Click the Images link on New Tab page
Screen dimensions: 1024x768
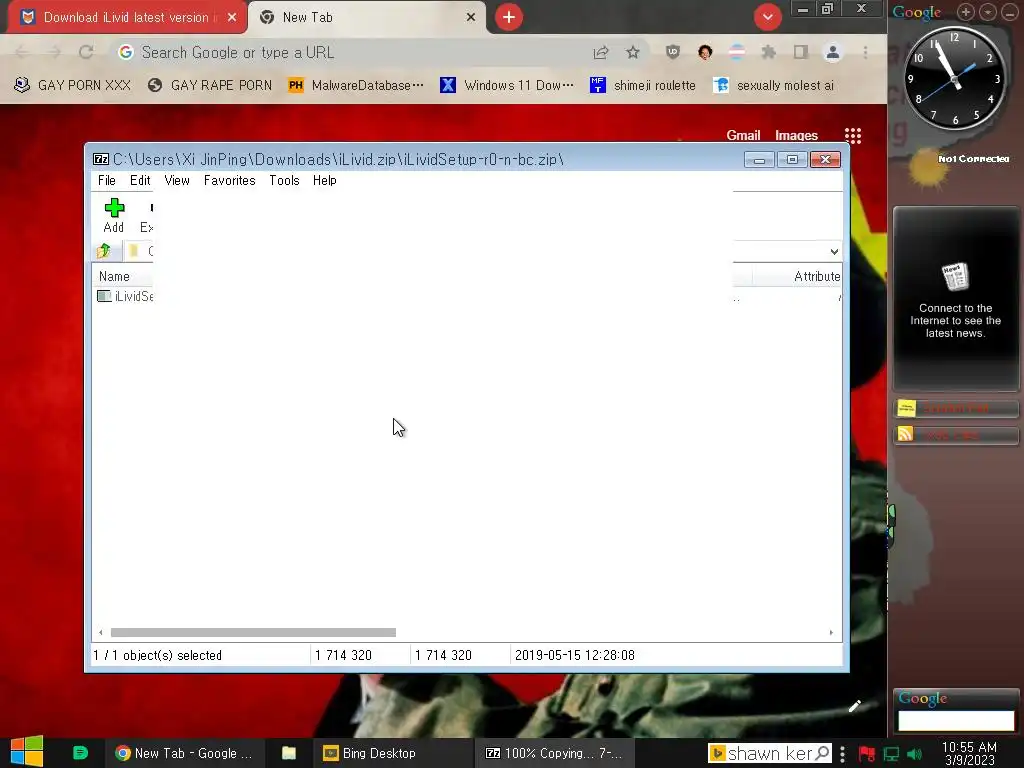point(796,135)
